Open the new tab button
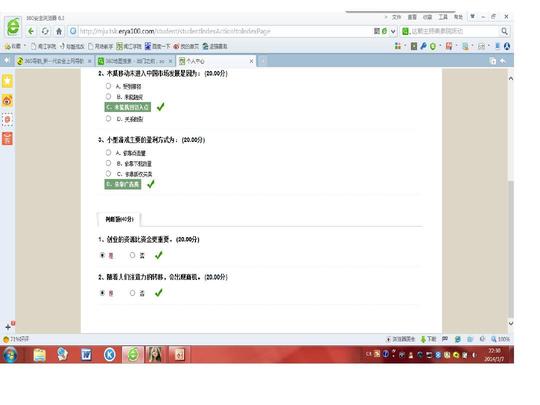 pos(263,61)
